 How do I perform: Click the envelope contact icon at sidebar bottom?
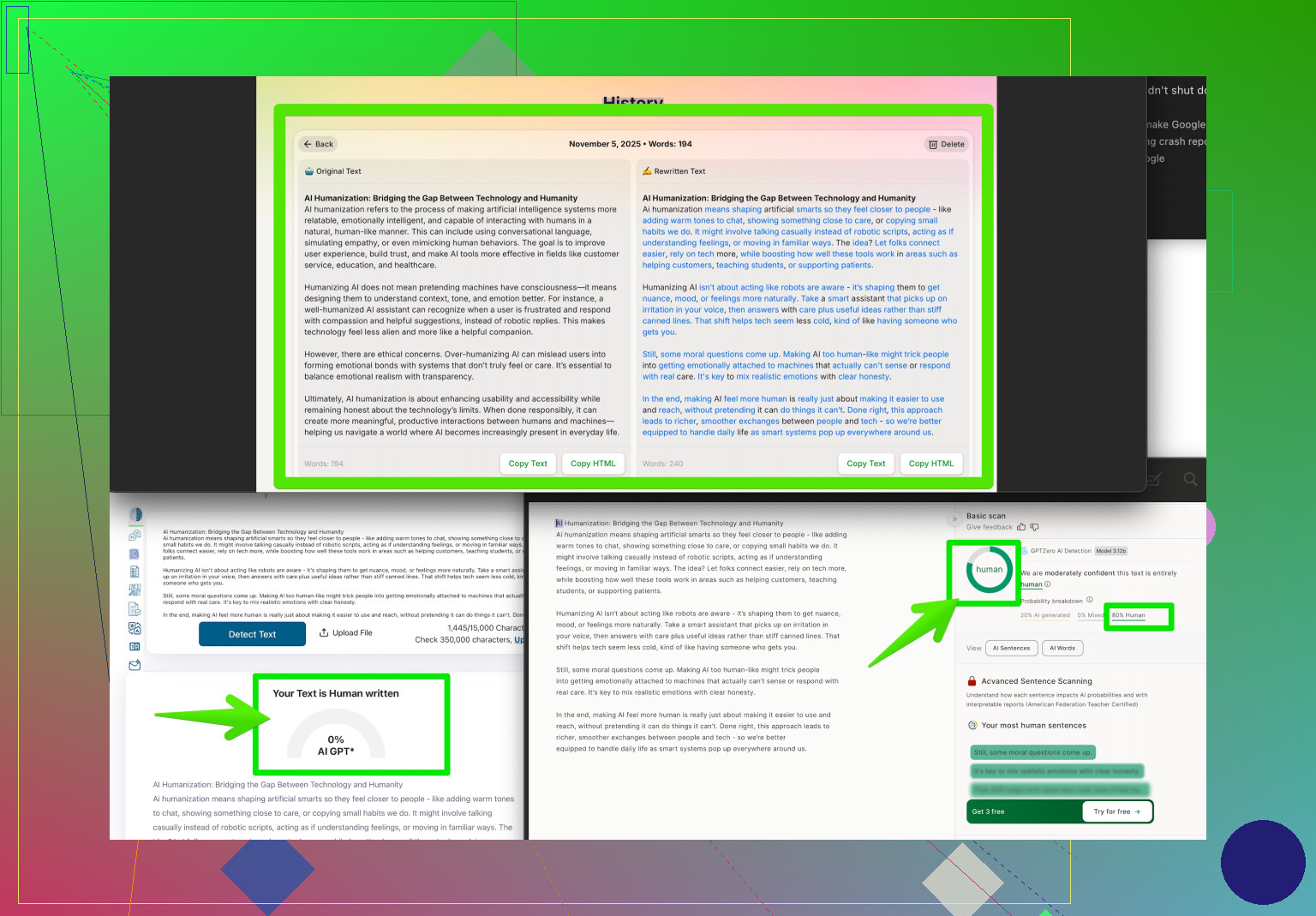(135, 665)
